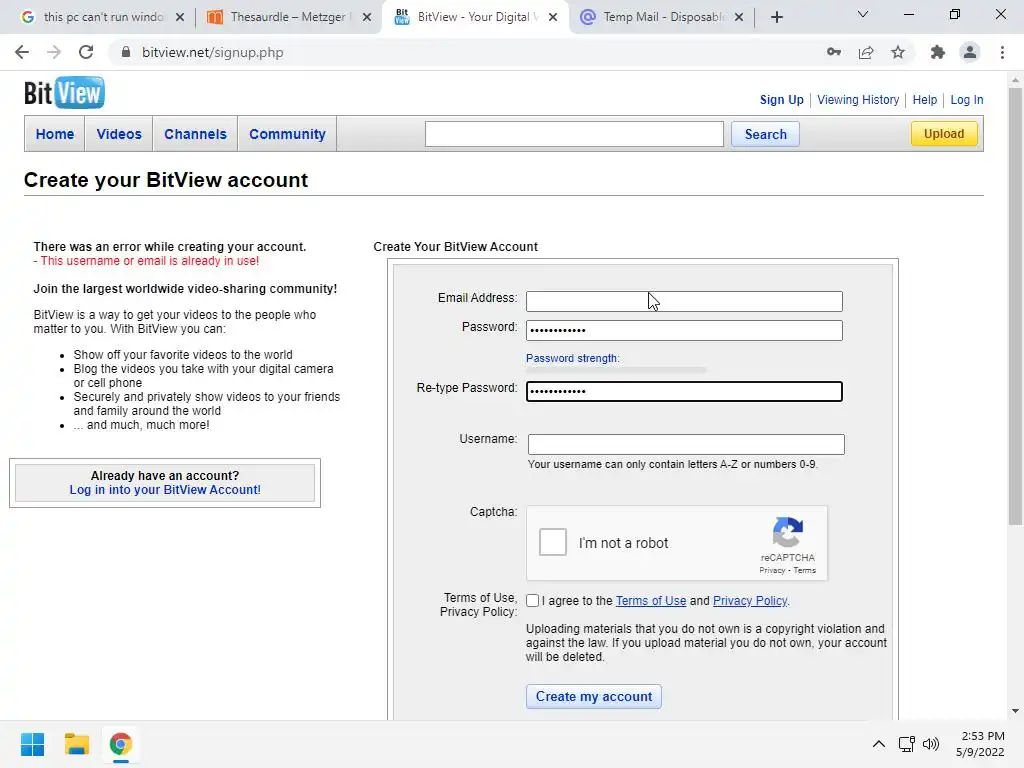Open a new browser tab
This screenshot has width=1024, height=768.
(776, 18)
